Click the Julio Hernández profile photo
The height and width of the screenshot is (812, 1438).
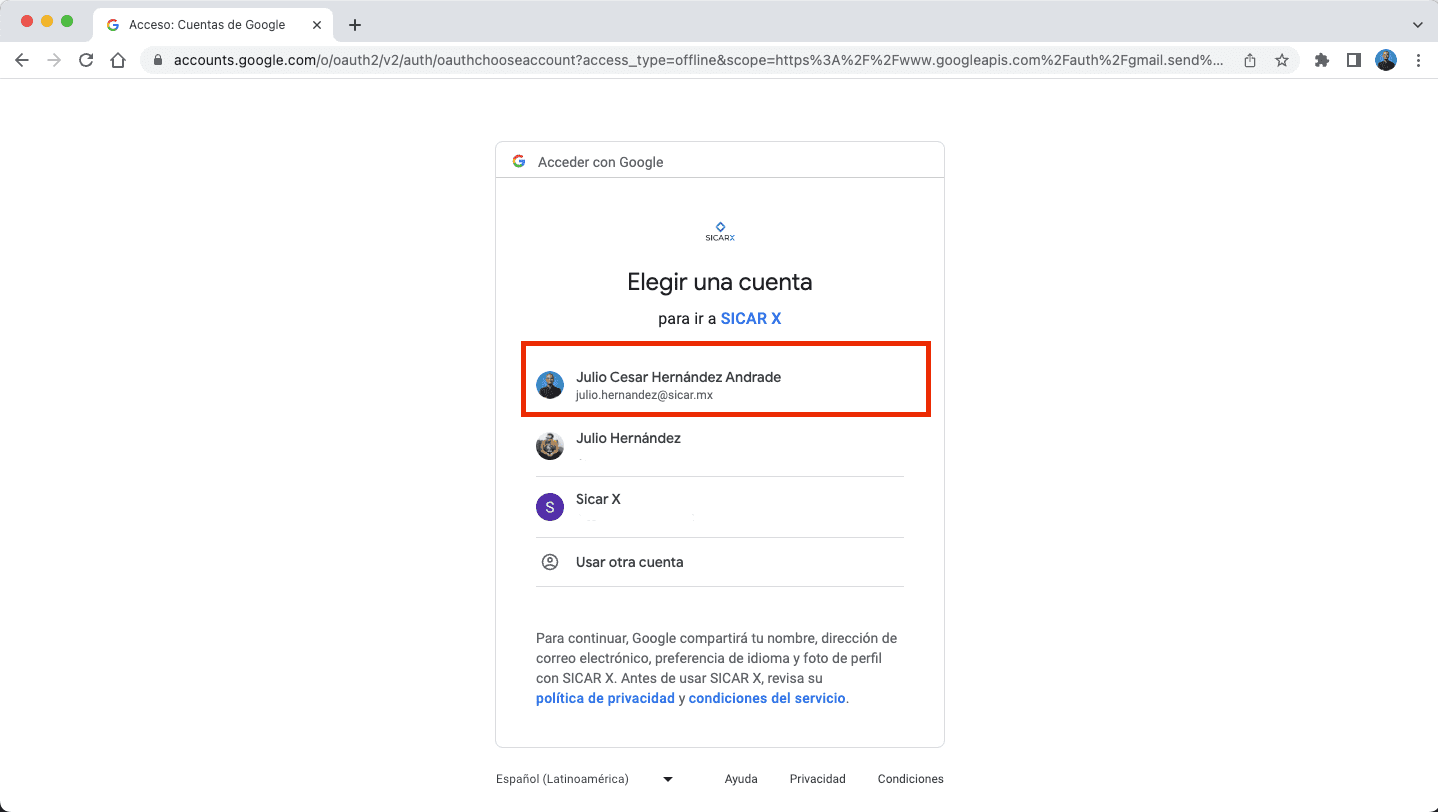[x=550, y=446]
